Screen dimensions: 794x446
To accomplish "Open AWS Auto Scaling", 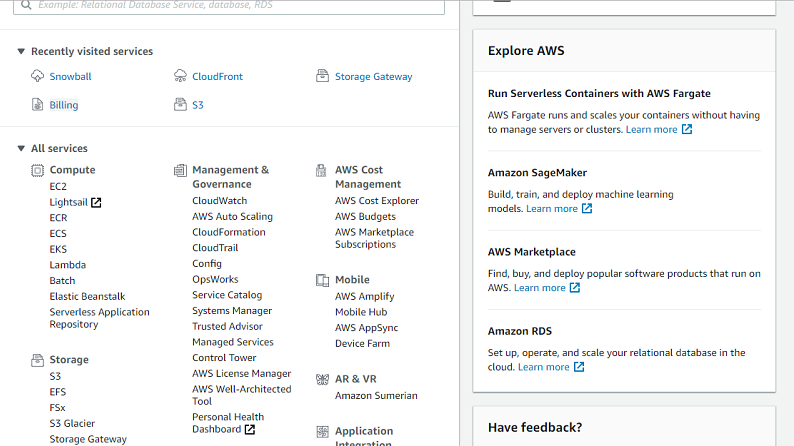I will point(232,216).
